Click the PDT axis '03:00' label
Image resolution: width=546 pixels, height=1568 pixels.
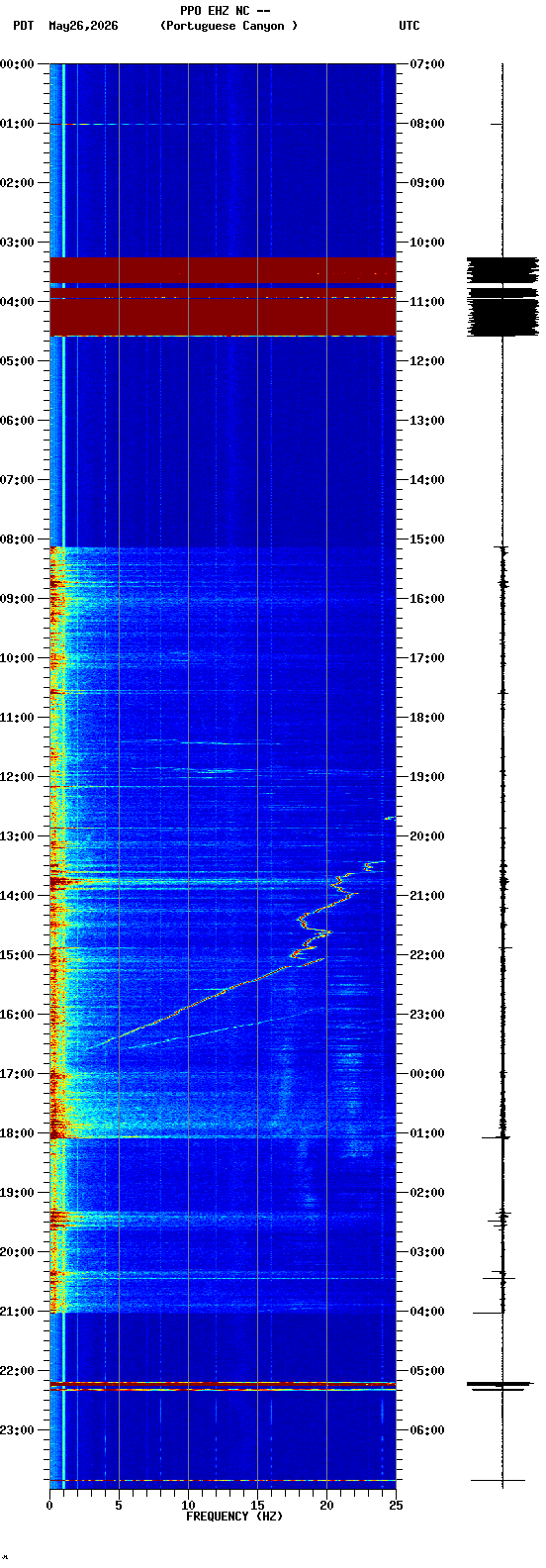[17, 243]
